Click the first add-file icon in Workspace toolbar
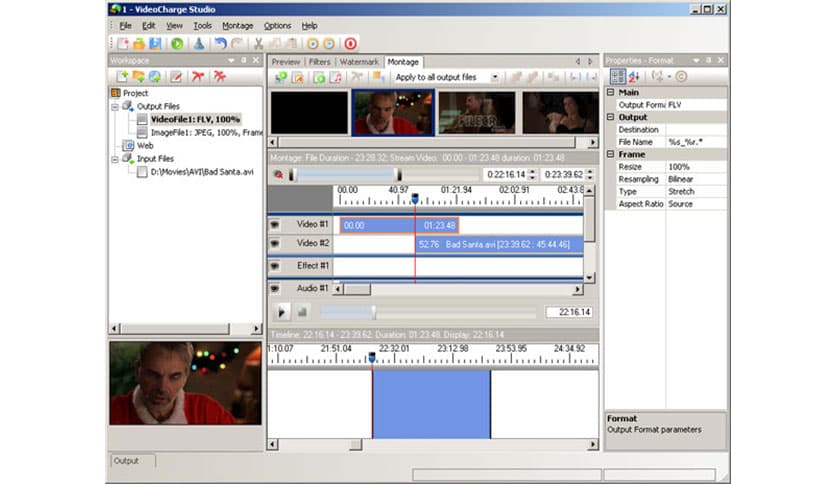The image size is (836, 484). tap(122, 77)
